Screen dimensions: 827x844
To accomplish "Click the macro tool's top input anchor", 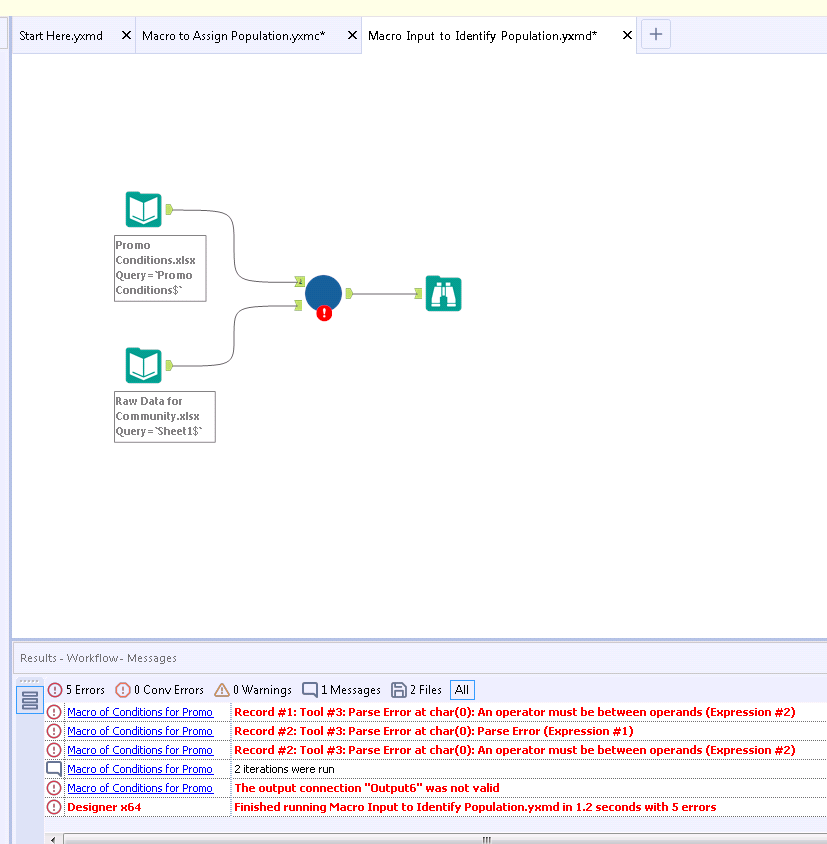I will tap(299, 281).
